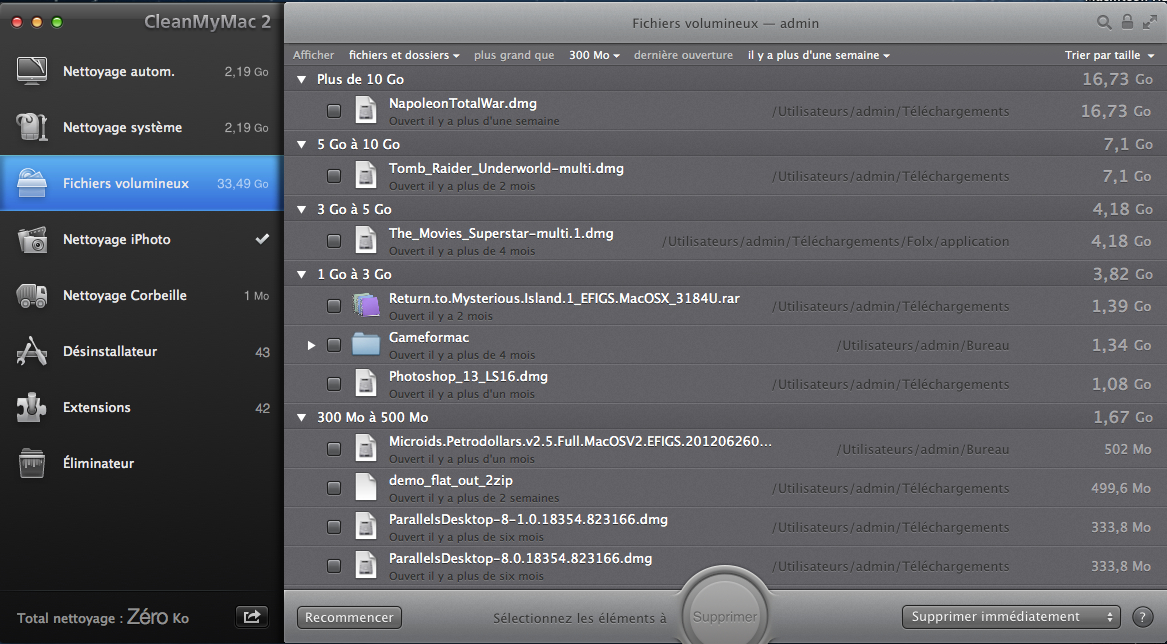Collapse the 5 Go à 10 Go group
This screenshot has height=644, width=1167.
pyautogui.click(x=301, y=144)
